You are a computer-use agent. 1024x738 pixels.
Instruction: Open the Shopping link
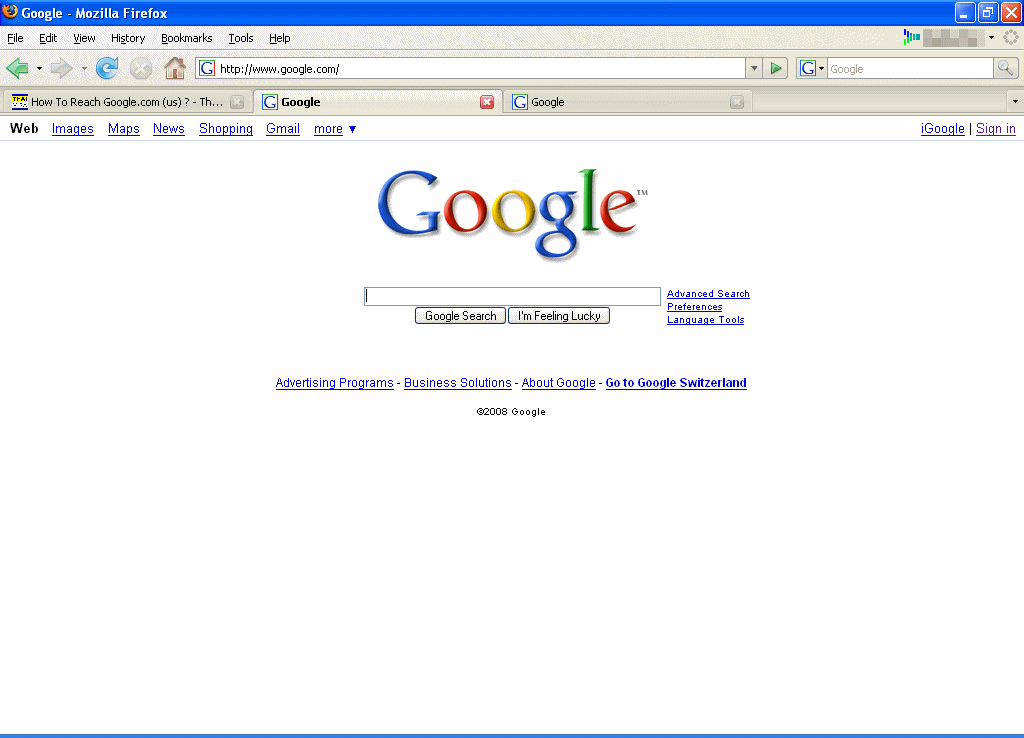click(226, 129)
